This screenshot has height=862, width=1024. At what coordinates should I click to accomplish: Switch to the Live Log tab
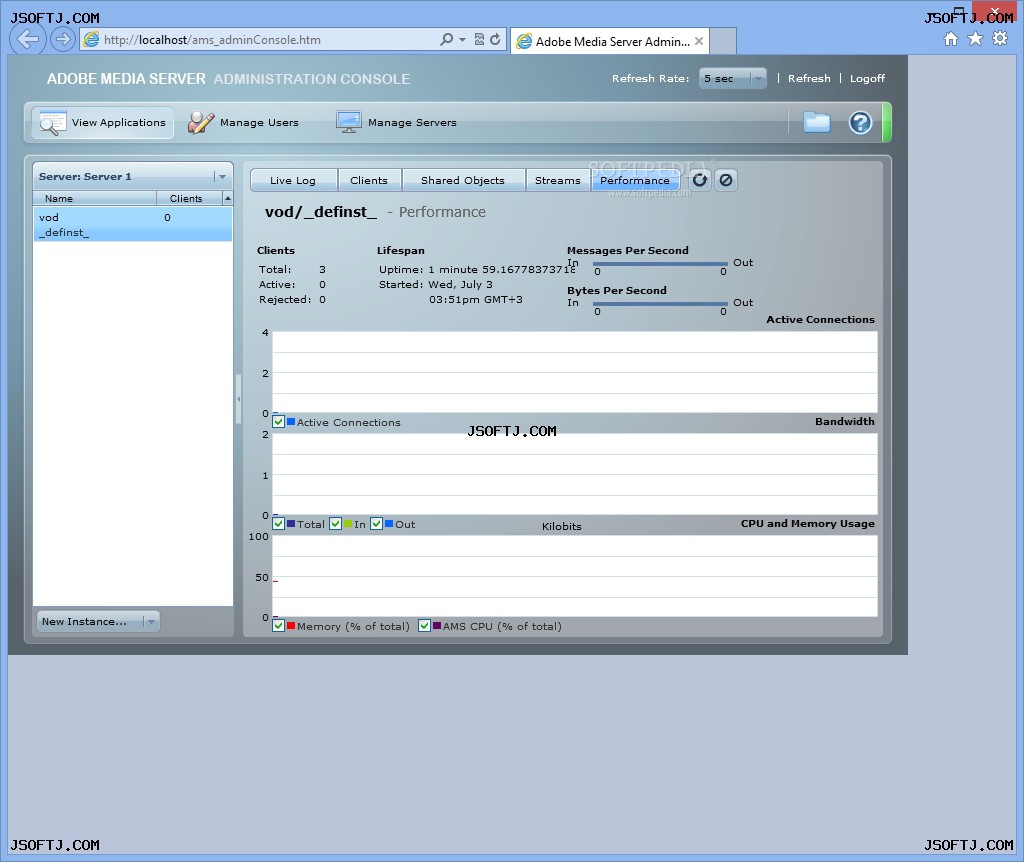[293, 180]
